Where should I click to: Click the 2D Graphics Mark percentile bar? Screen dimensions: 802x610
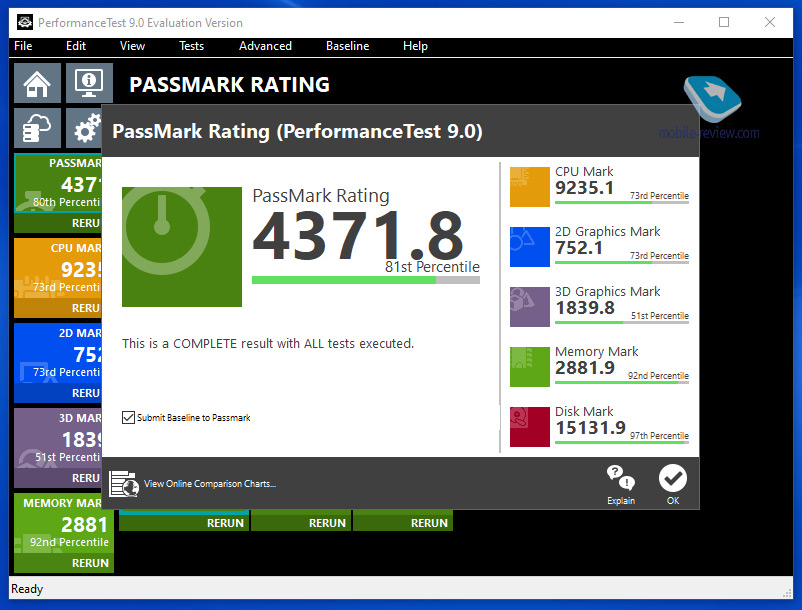[x=621, y=262]
